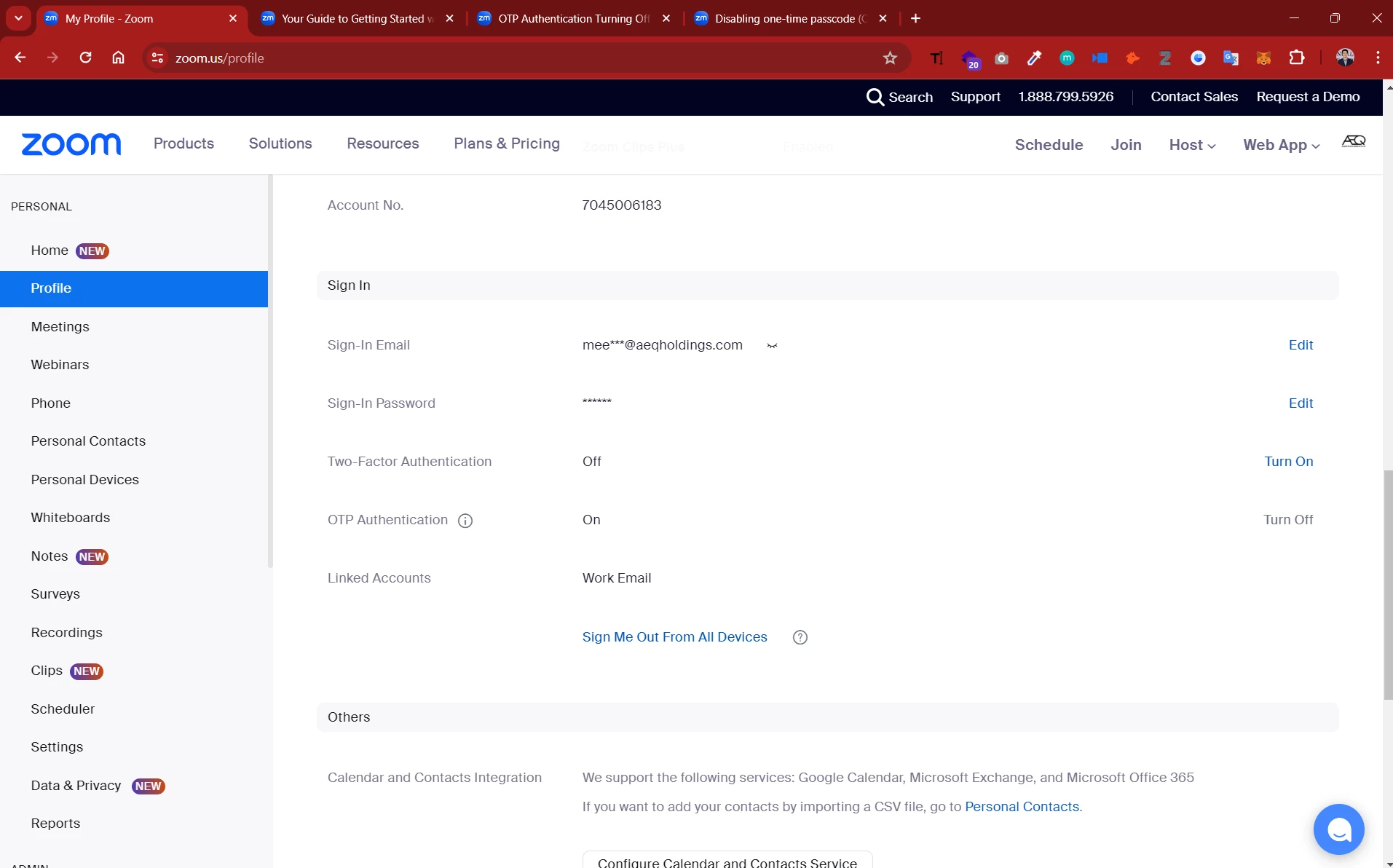Reveal the hidden sign-in email with the eye icon
Screen dimensions: 1393x868
pos(772,346)
